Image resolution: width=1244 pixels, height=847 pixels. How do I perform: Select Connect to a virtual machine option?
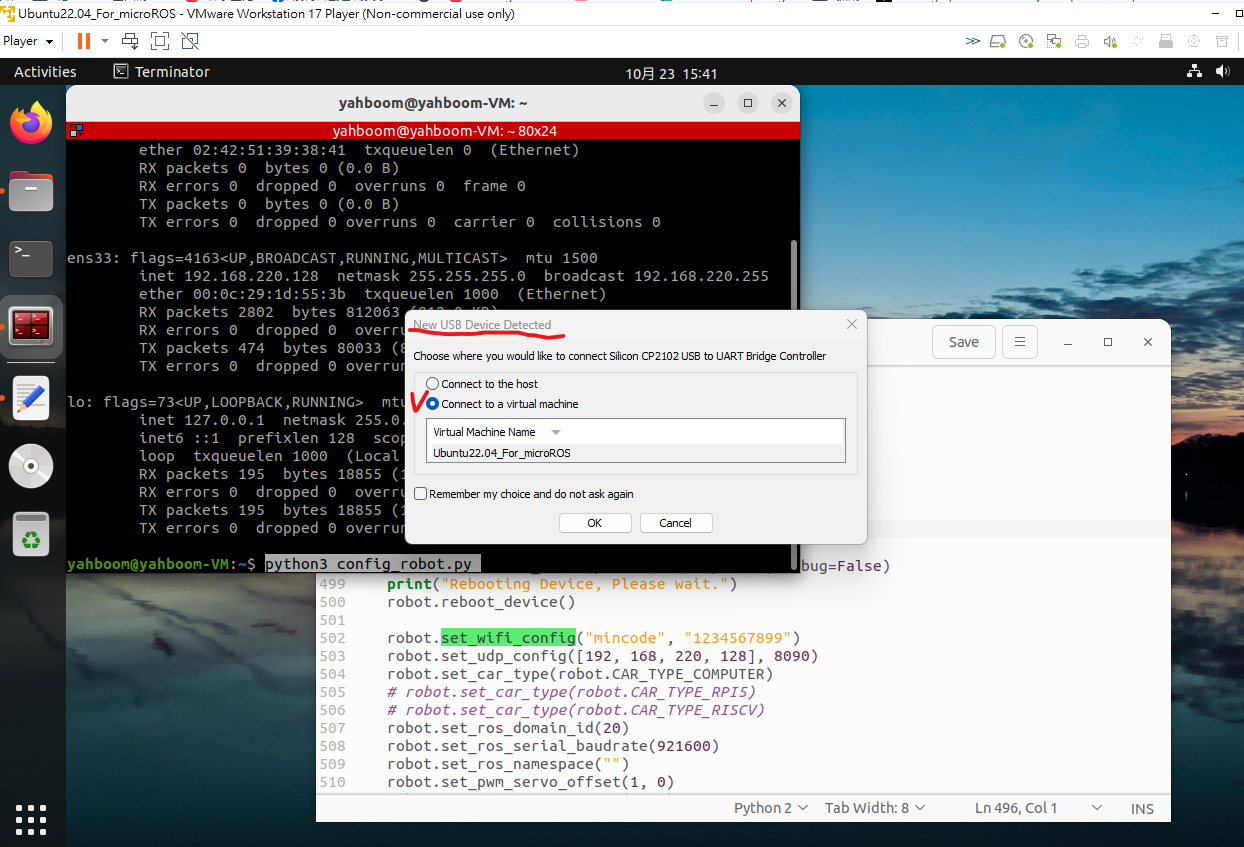point(502,404)
